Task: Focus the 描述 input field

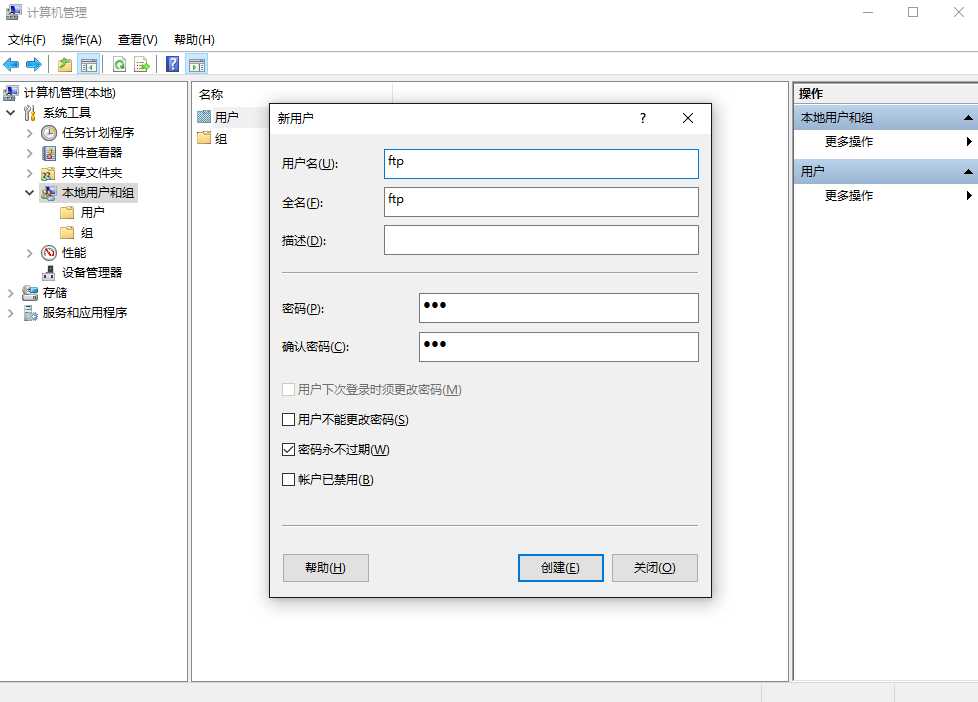Action: 541,240
